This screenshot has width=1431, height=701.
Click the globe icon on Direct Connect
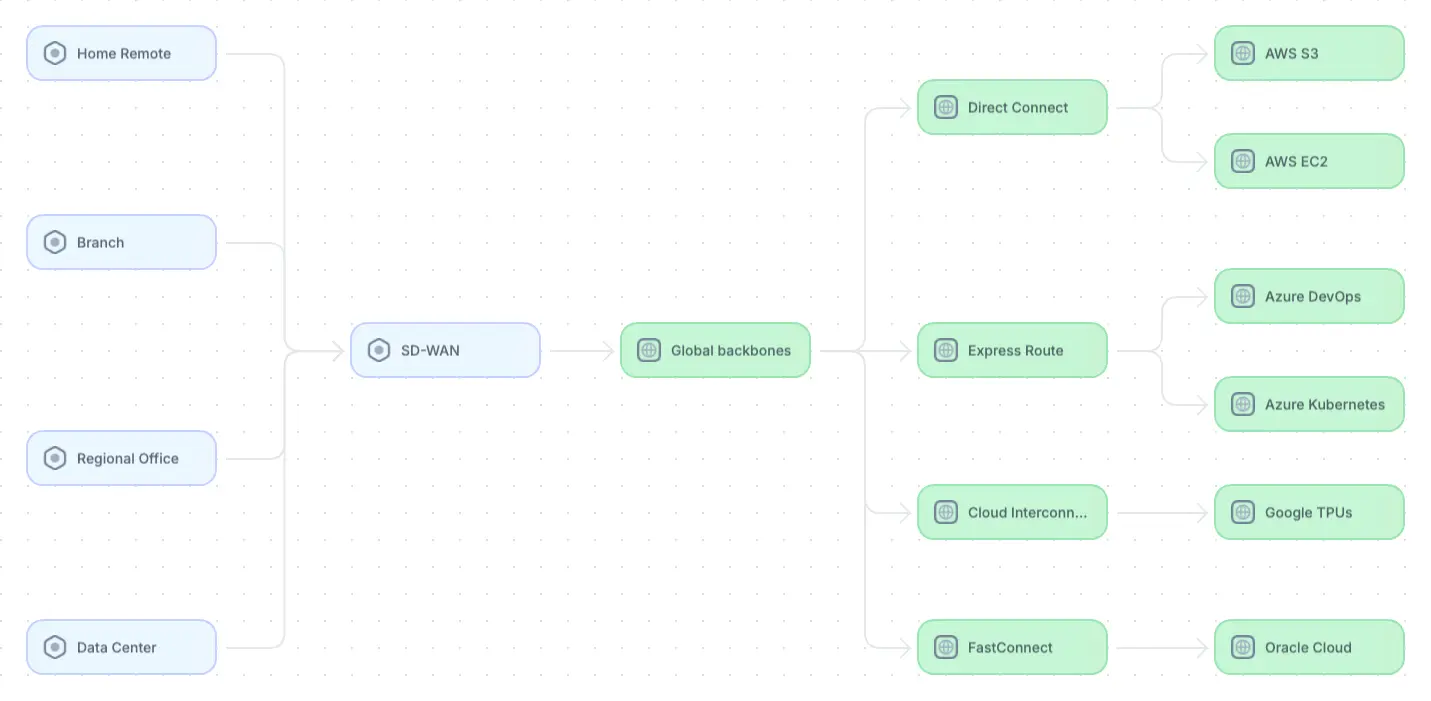click(946, 107)
